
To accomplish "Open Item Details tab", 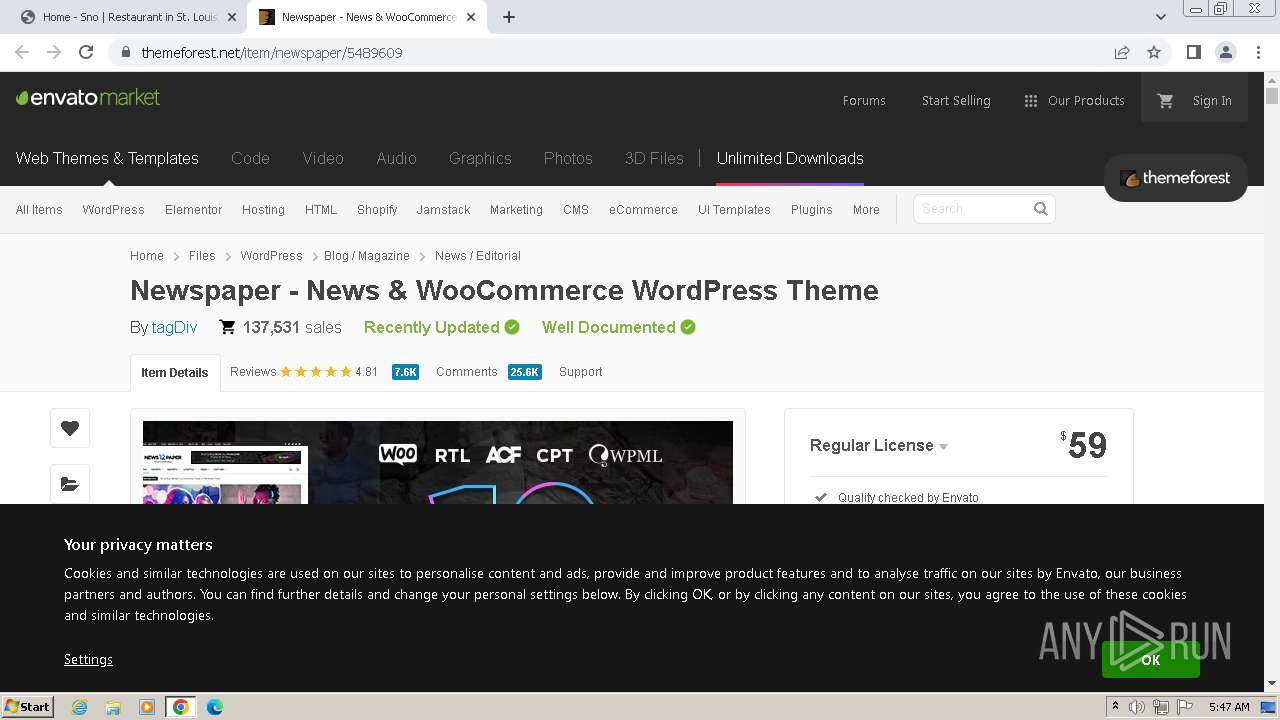I will click(x=175, y=373).
